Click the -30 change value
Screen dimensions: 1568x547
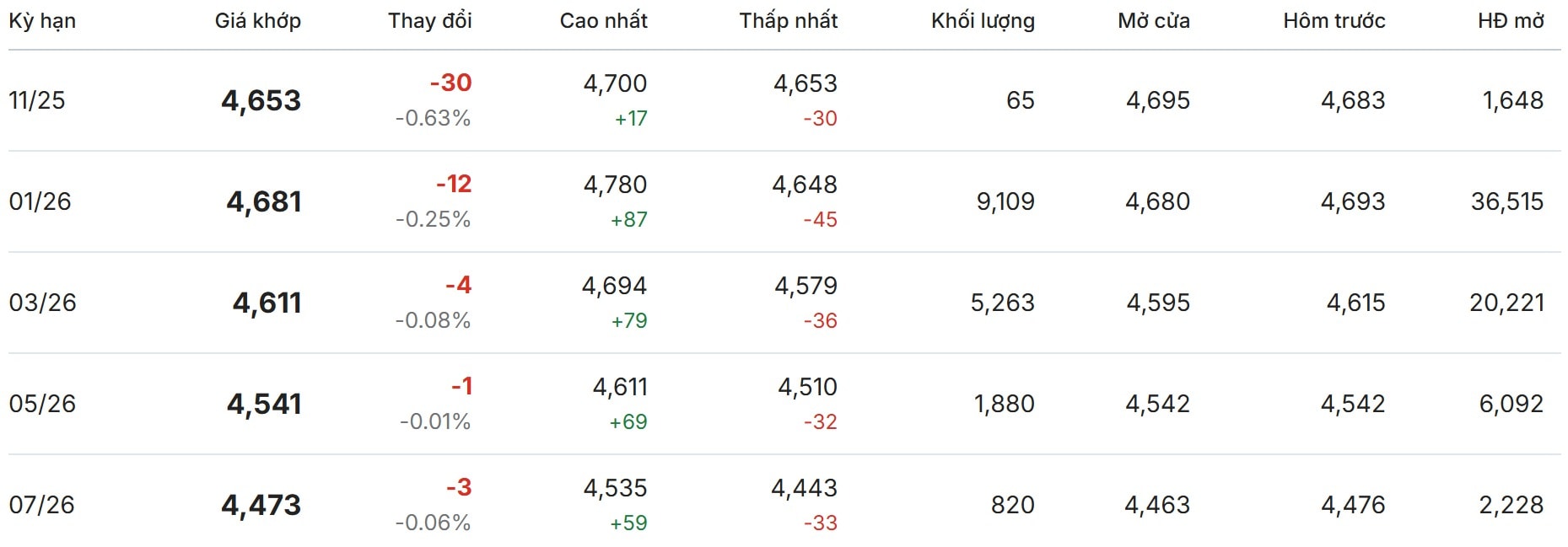click(450, 83)
